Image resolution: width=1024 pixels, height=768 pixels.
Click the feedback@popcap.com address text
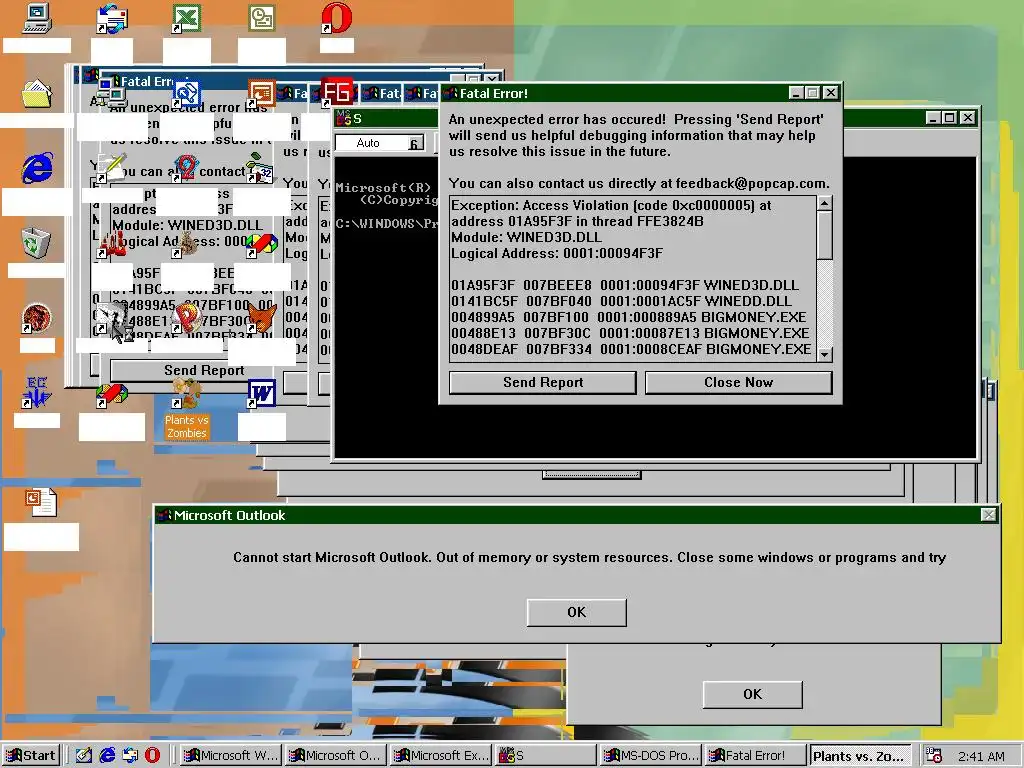(752, 184)
